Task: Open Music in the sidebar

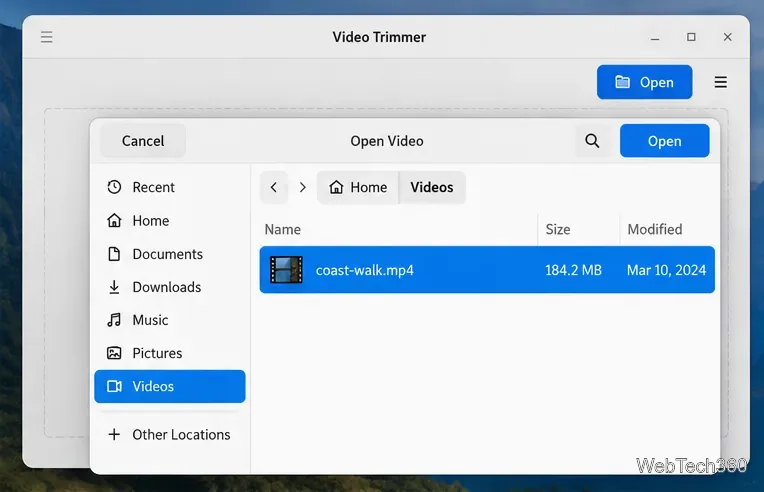Action: tap(170, 320)
